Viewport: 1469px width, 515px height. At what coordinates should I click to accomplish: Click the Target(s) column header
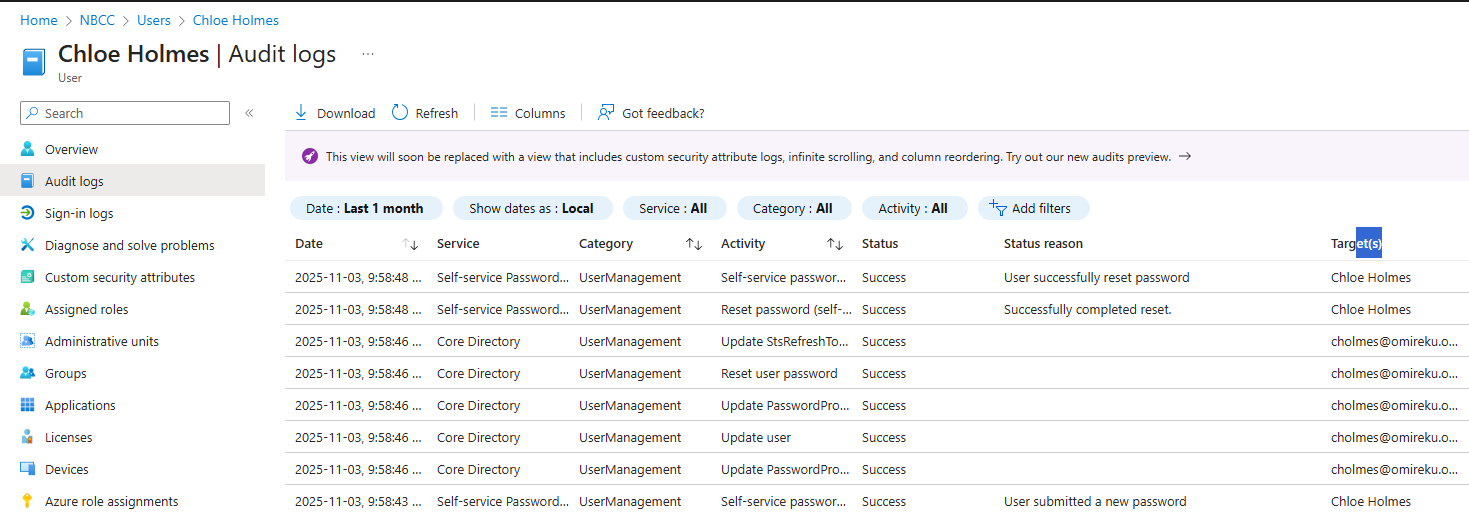[x=1356, y=243]
